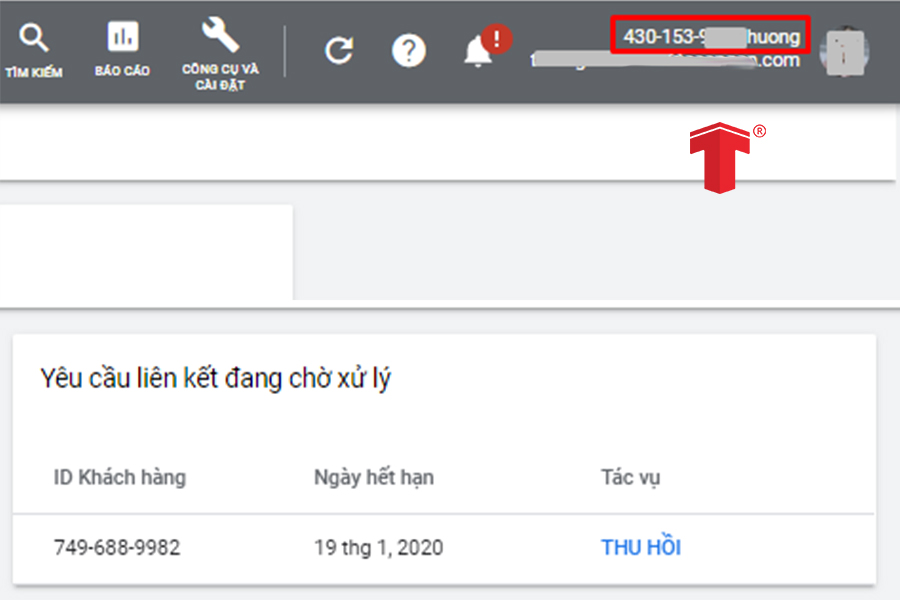900x600 pixels.
Task: Select customer ID 749-688-9982
Action: pyautogui.click(x=117, y=547)
